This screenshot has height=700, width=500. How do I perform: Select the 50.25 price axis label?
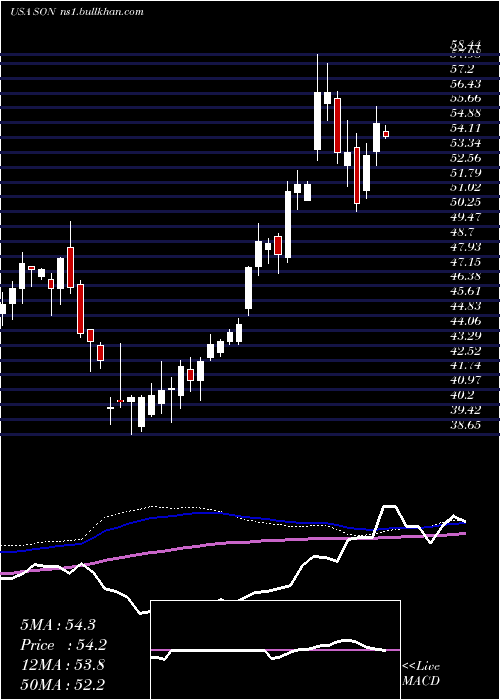(x=466, y=202)
